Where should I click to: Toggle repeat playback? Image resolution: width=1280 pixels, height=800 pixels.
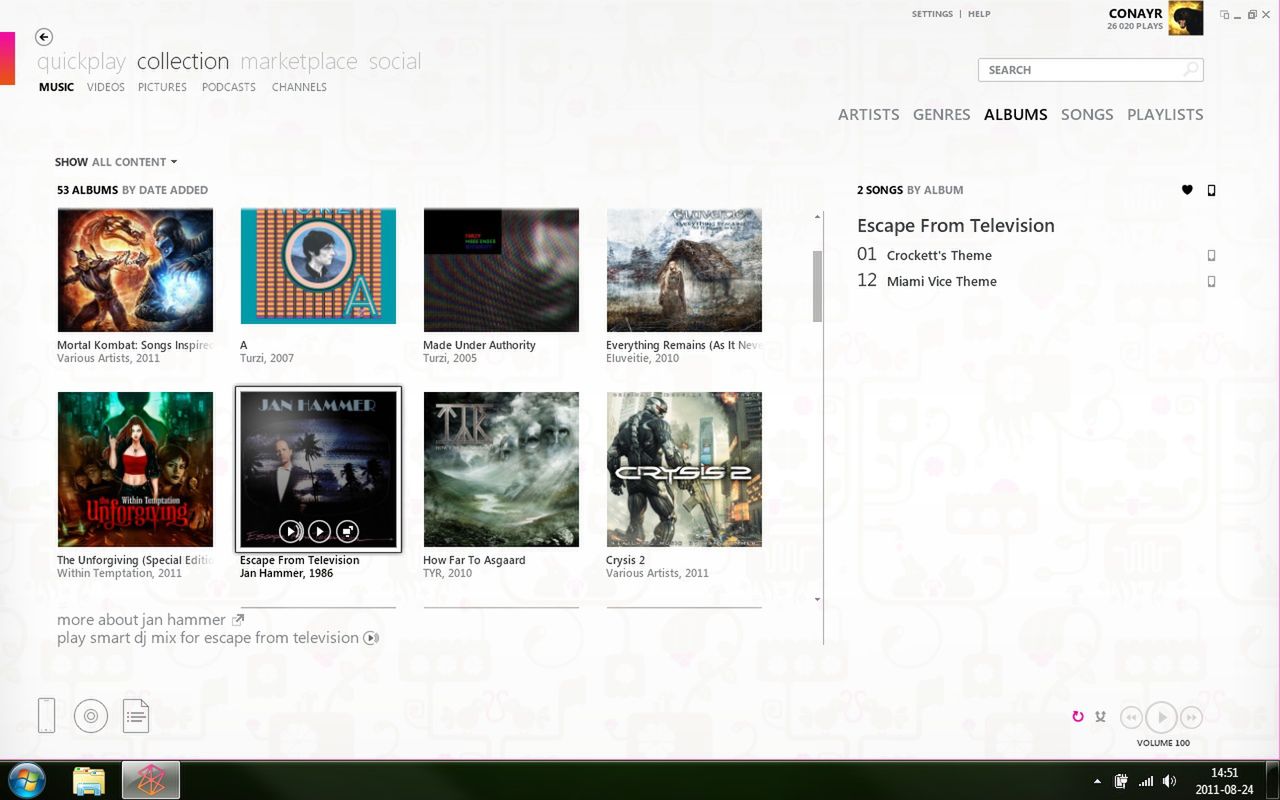(x=1078, y=716)
